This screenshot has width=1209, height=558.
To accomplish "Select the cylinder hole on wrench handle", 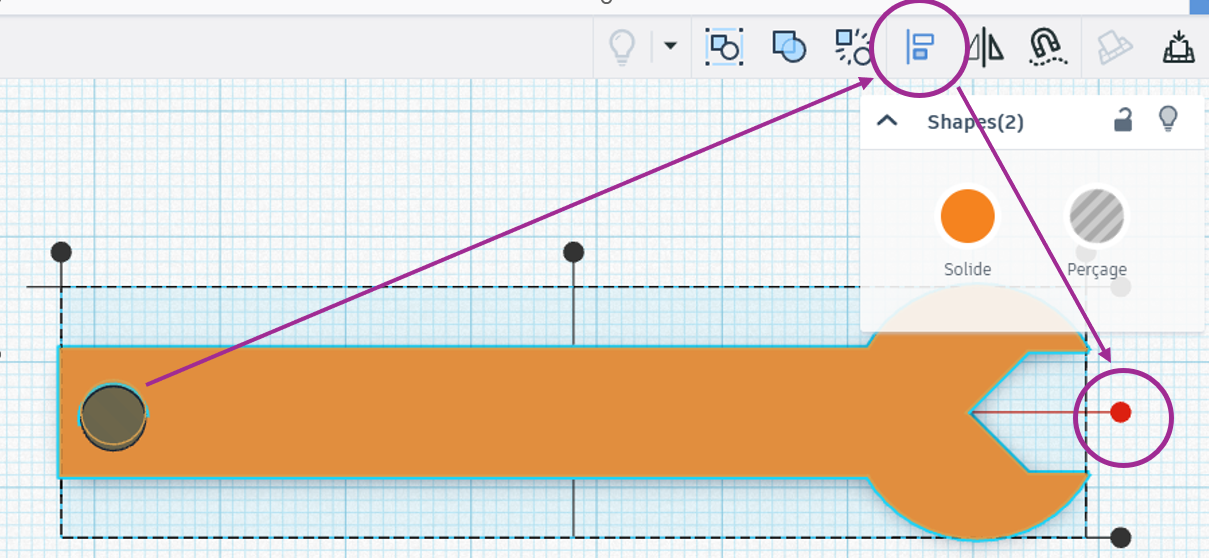I will tap(113, 414).
